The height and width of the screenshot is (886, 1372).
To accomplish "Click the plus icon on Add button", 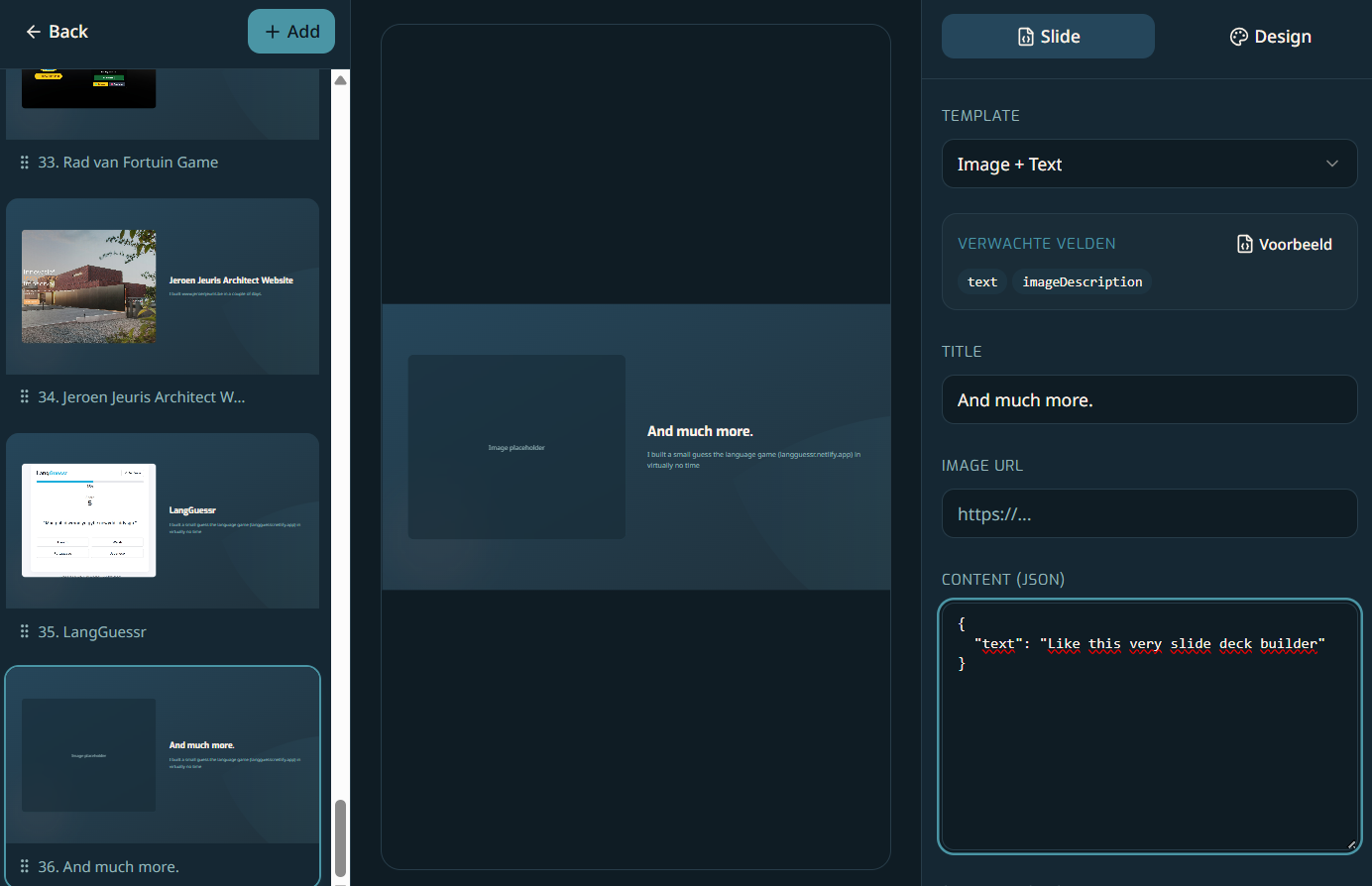I will click(x=273, y=32).
